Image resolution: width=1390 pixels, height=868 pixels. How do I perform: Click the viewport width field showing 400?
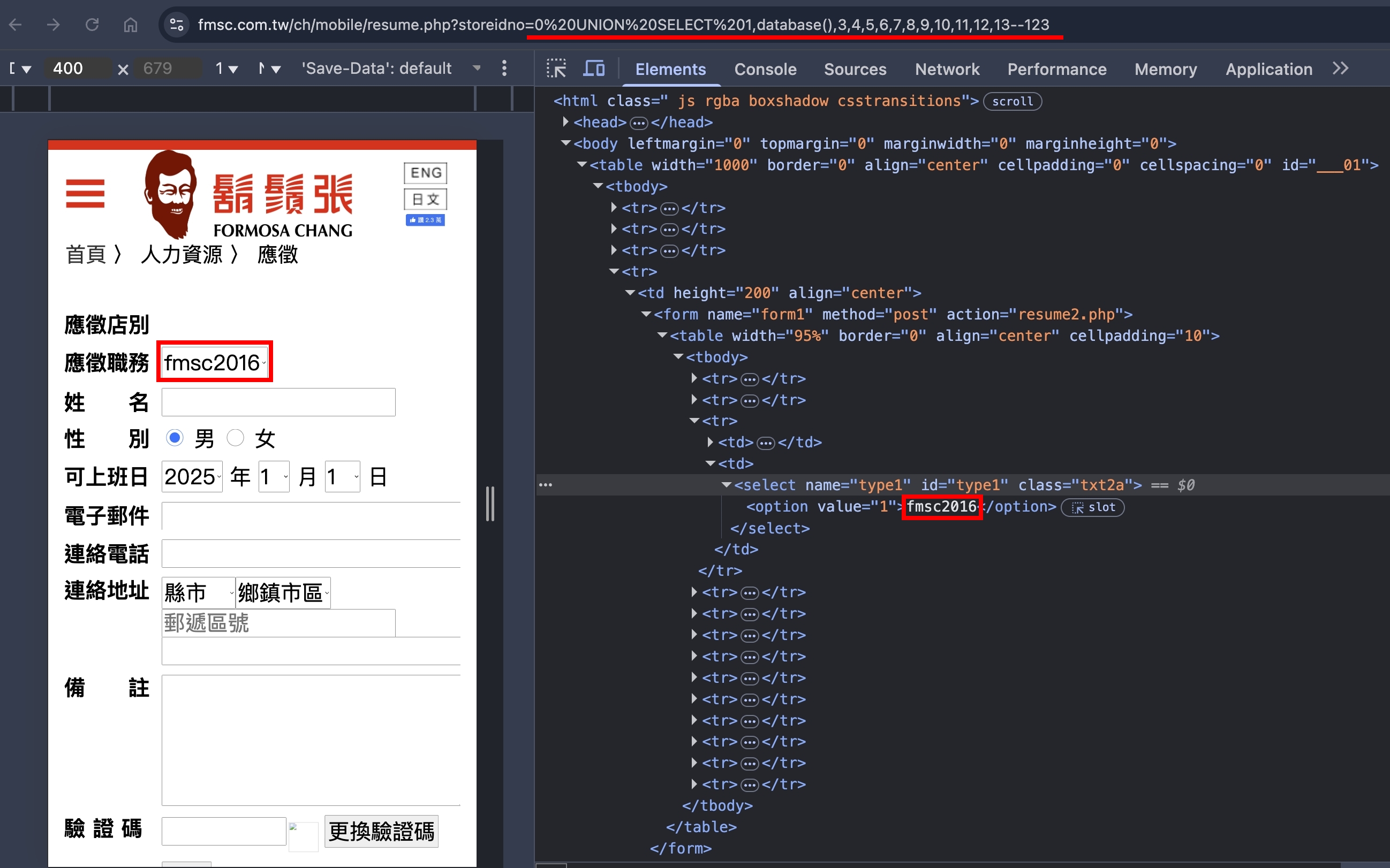[x=78, y=68]
